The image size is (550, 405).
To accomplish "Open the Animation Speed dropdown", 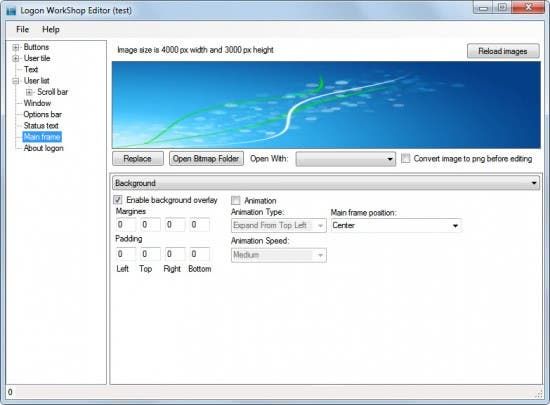I will (279, 255).
